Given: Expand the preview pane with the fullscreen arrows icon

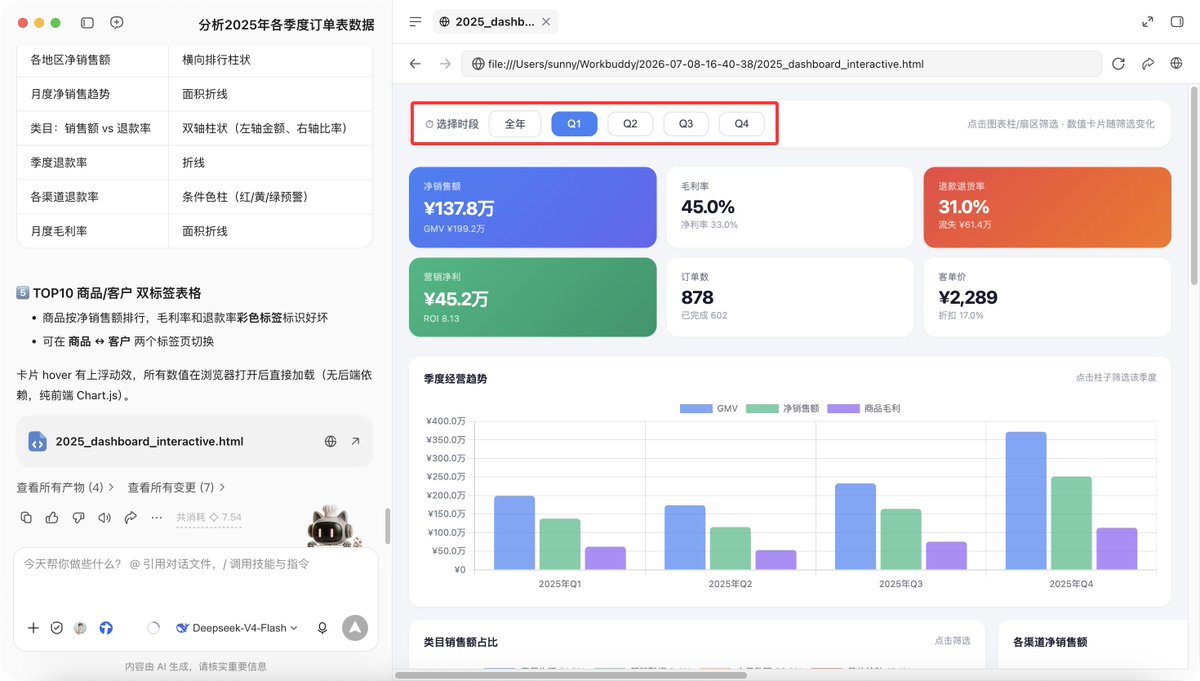Looking at the screenshot, I should pyautogui.click(x=1148, y=21).
